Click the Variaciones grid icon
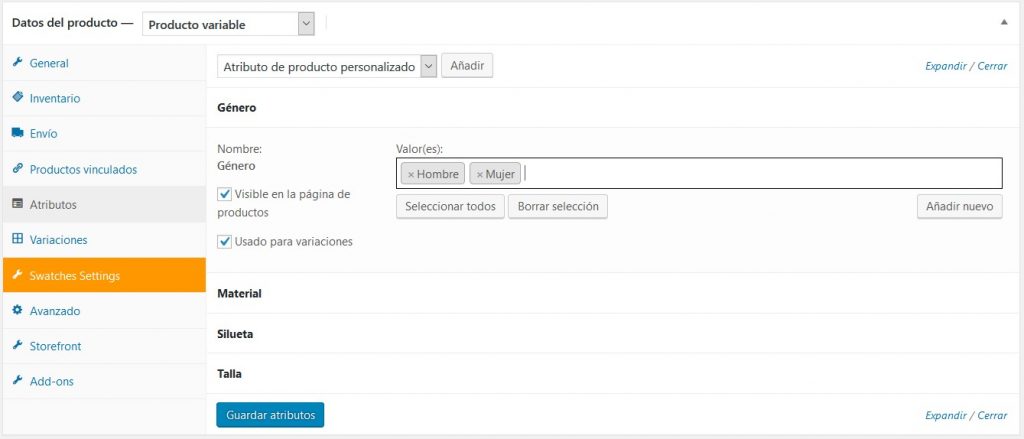This screenshot has width=1024, height=439. click(17, 240)
